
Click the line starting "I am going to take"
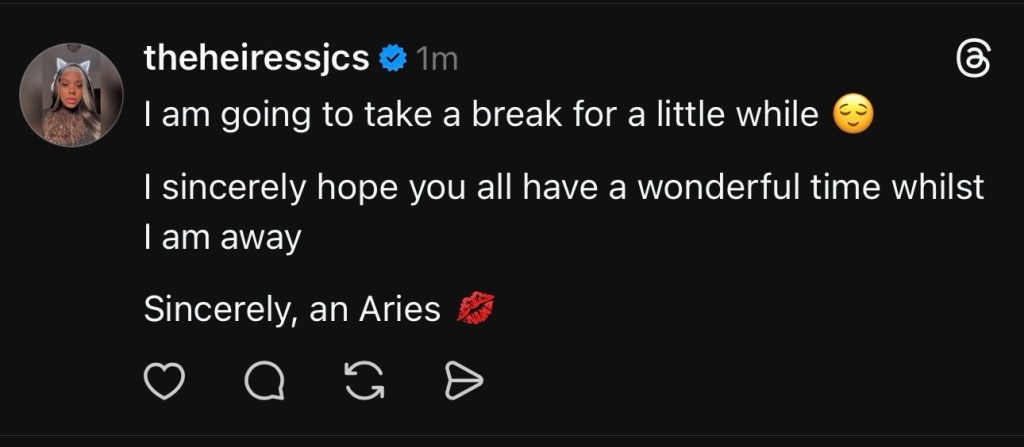[480, 117]
